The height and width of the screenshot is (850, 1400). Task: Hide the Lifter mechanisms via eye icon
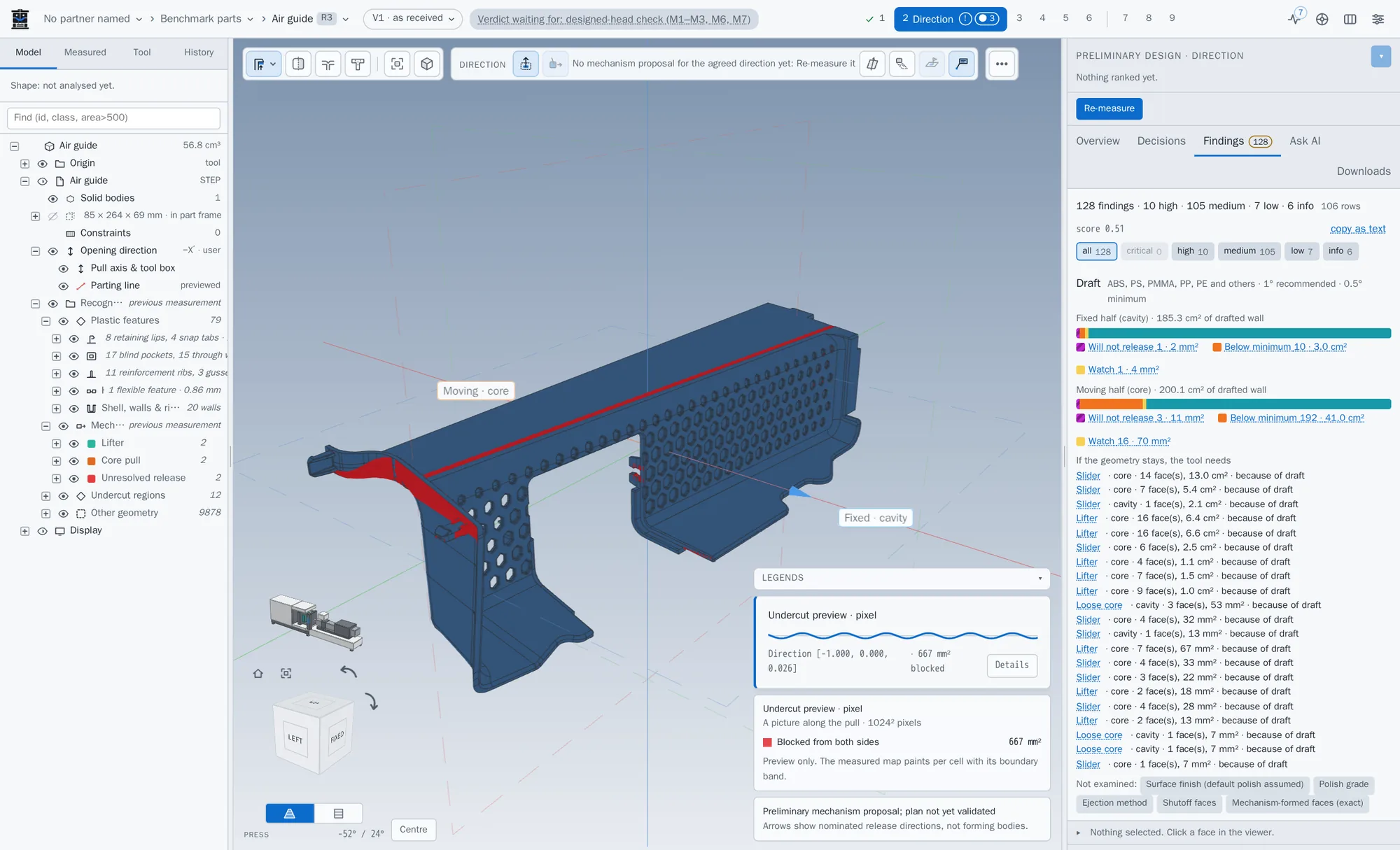pyautogui.click(x=73, y=444)
